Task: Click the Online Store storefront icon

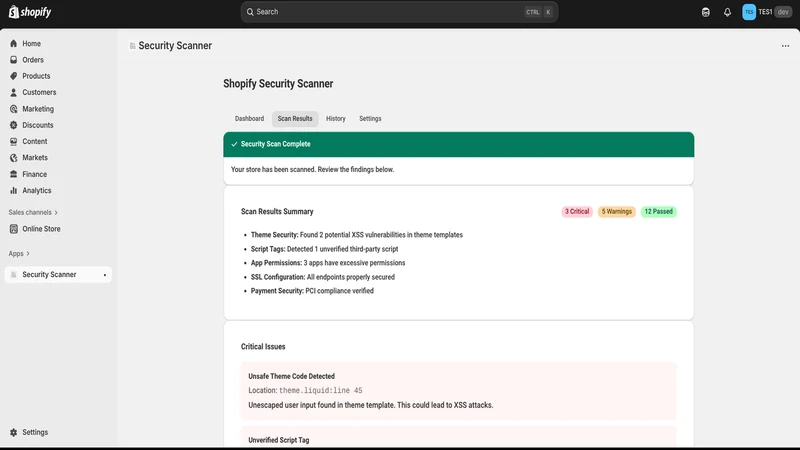Action: (x=14, y=229)
